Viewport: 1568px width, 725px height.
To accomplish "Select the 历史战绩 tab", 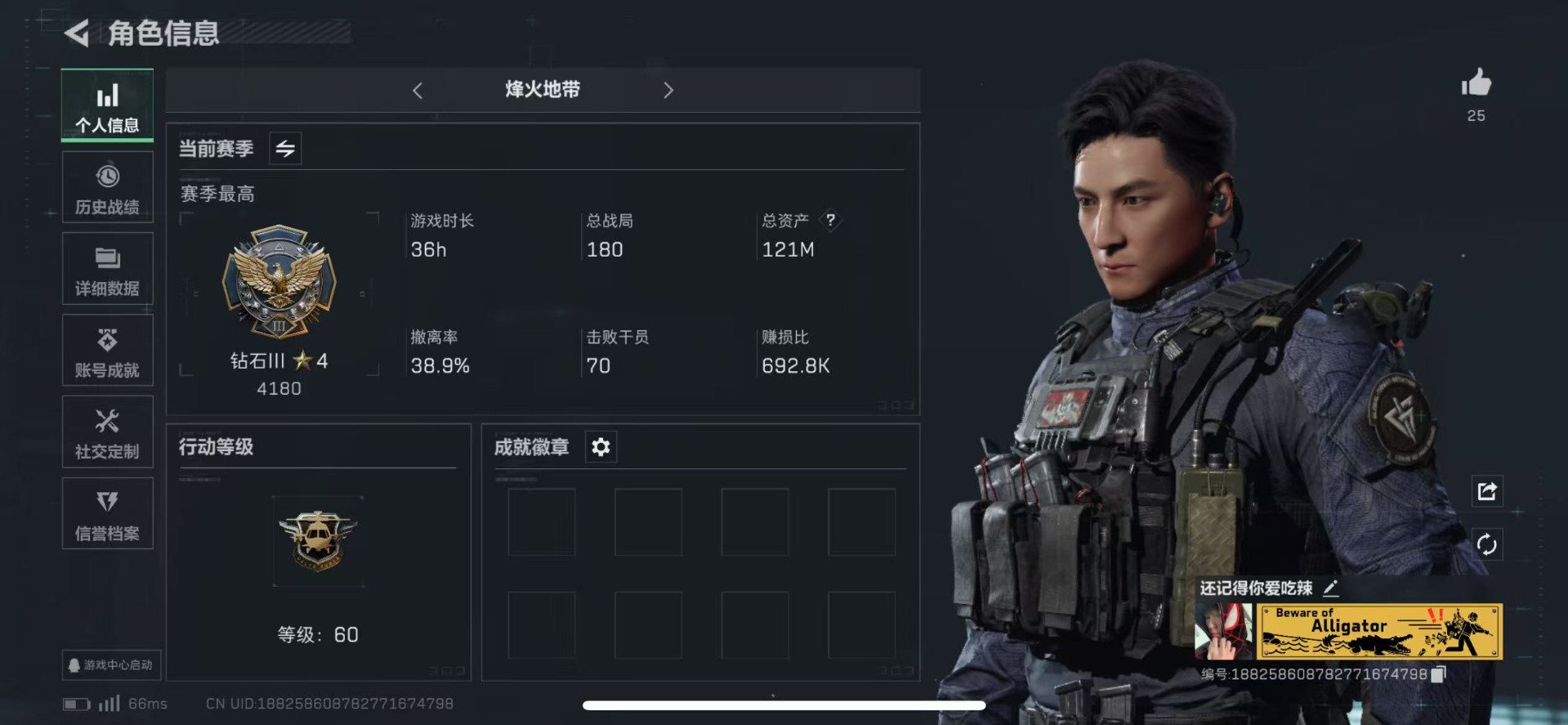I will tap(107, 187).
